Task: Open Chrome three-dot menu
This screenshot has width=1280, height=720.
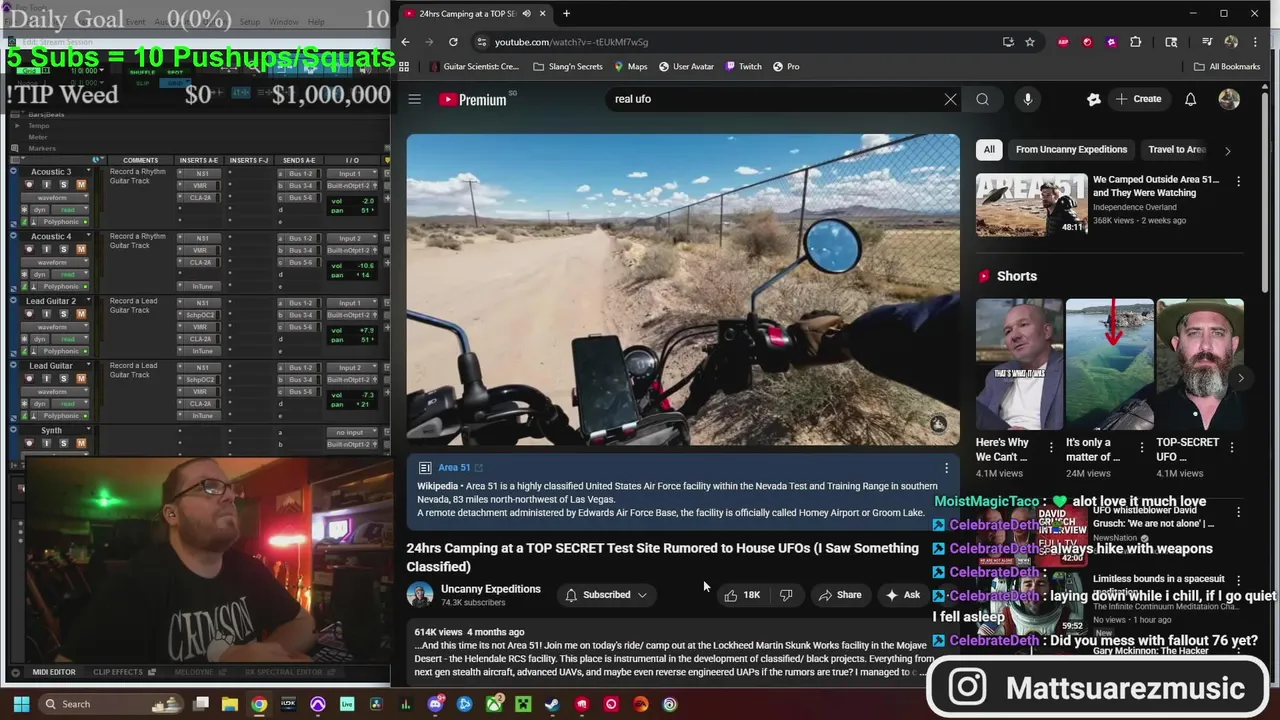Action: click(1255, 42)
